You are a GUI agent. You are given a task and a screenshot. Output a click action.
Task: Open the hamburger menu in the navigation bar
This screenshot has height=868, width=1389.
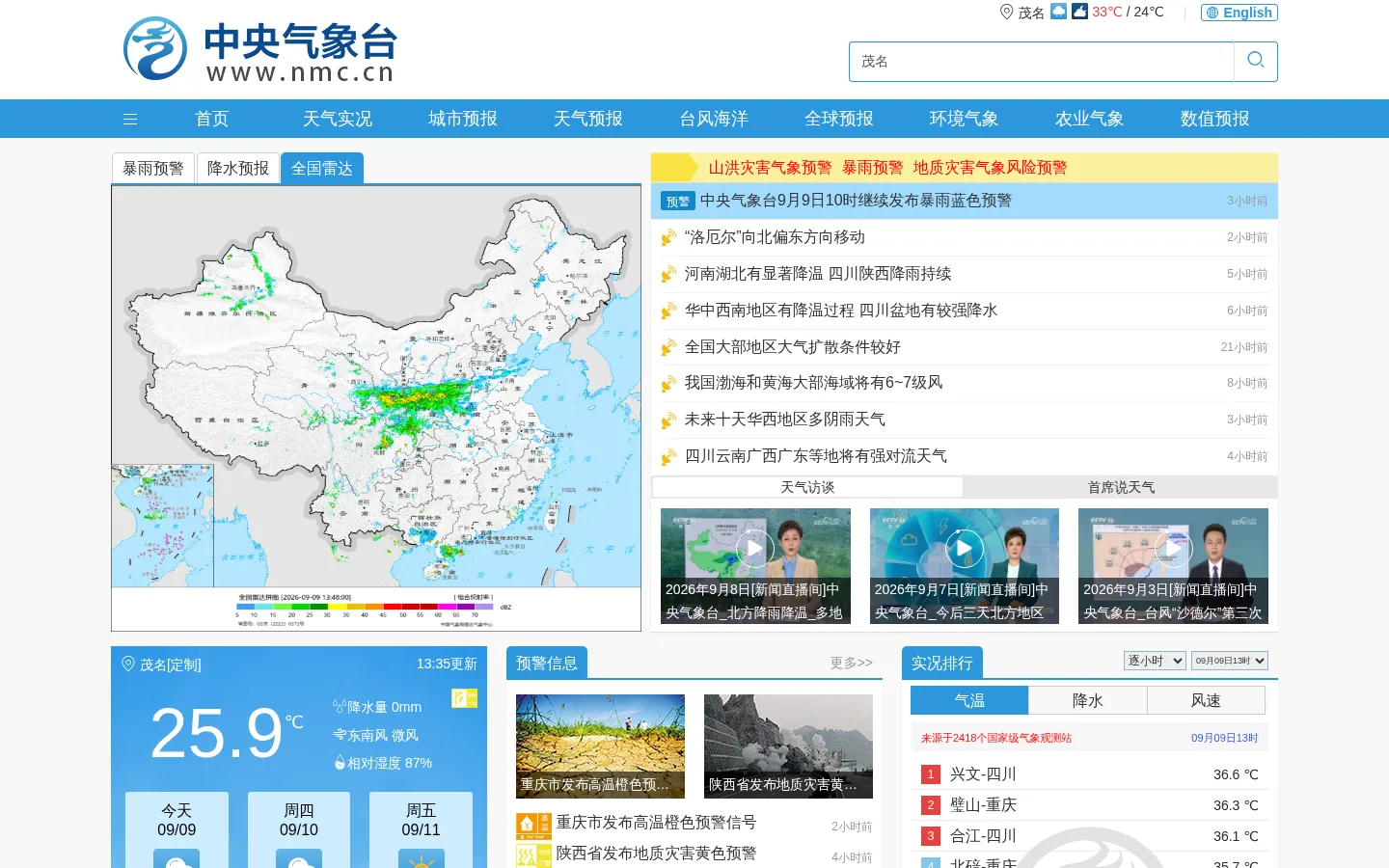click(x=130, y=119)
